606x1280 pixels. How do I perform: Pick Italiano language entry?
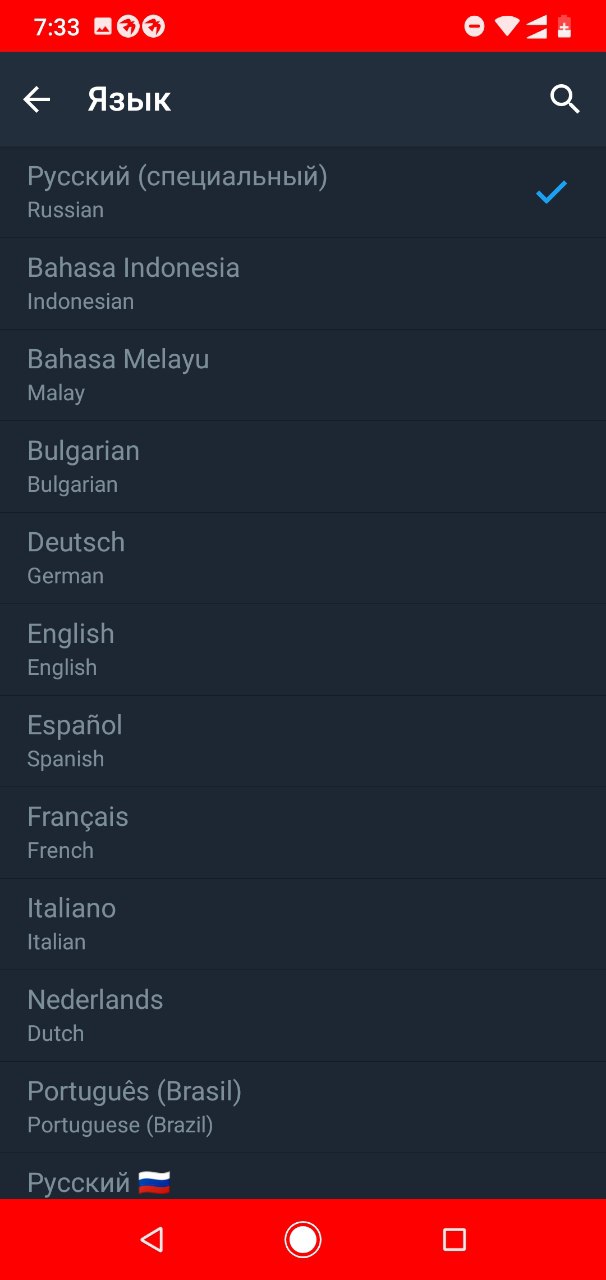pyautogui.click(x=303, y=924)
